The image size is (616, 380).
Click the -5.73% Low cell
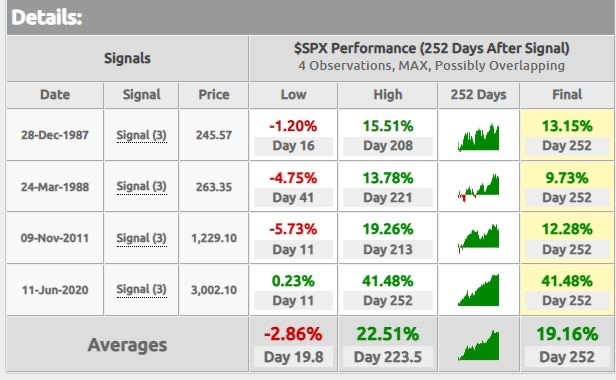[x=293, y=238]
